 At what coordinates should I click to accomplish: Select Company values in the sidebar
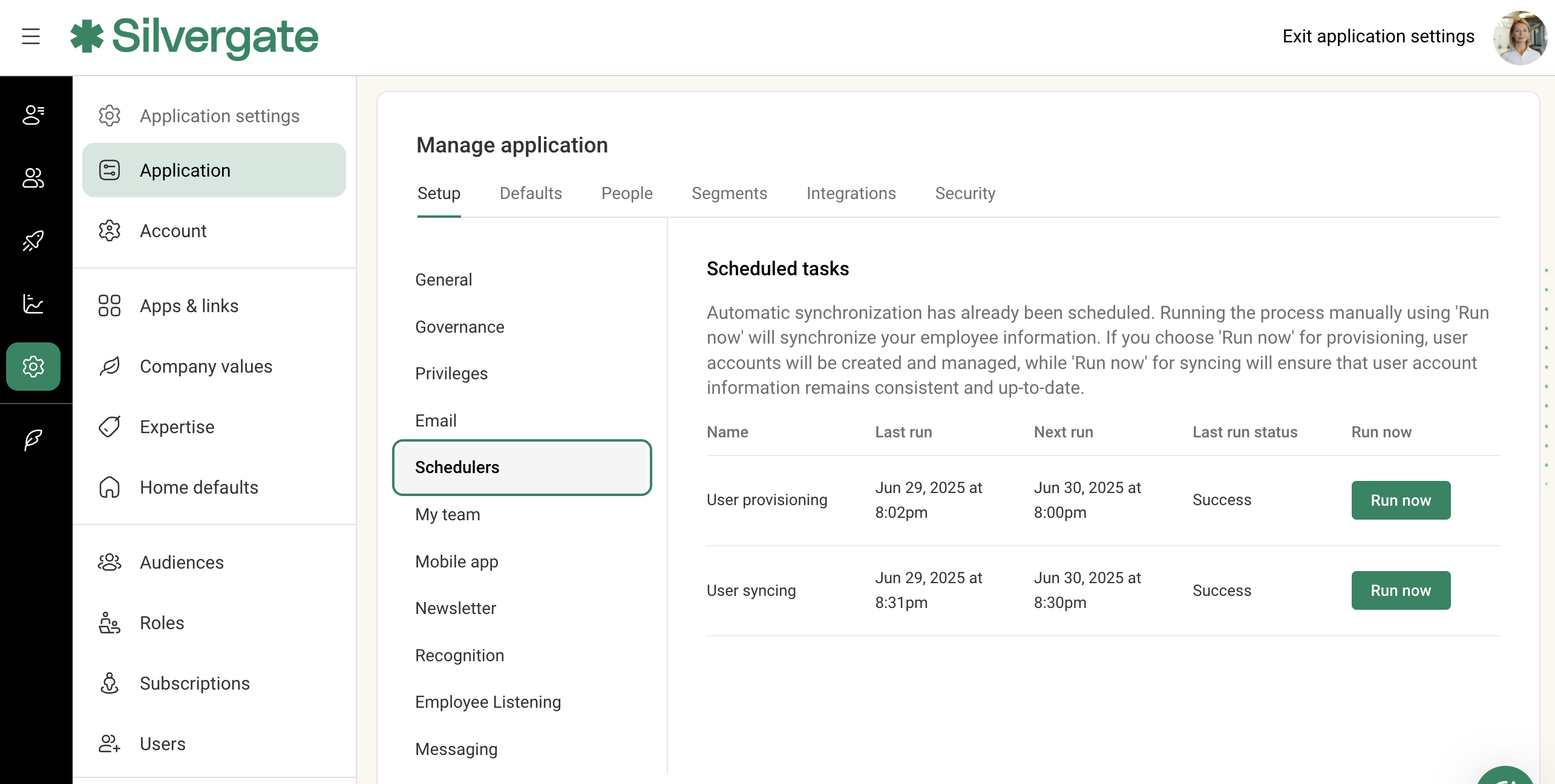206,367
